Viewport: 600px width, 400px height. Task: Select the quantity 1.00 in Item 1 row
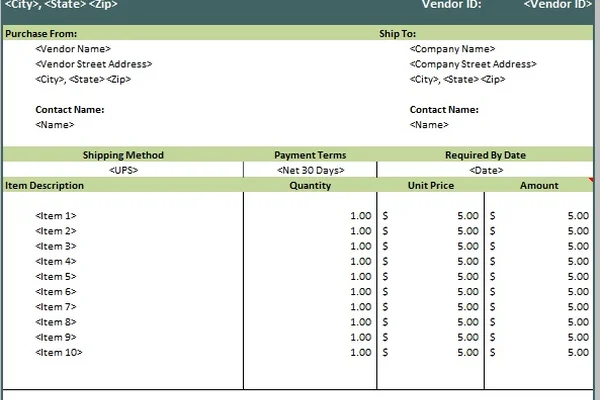click(x=361, y=216)
